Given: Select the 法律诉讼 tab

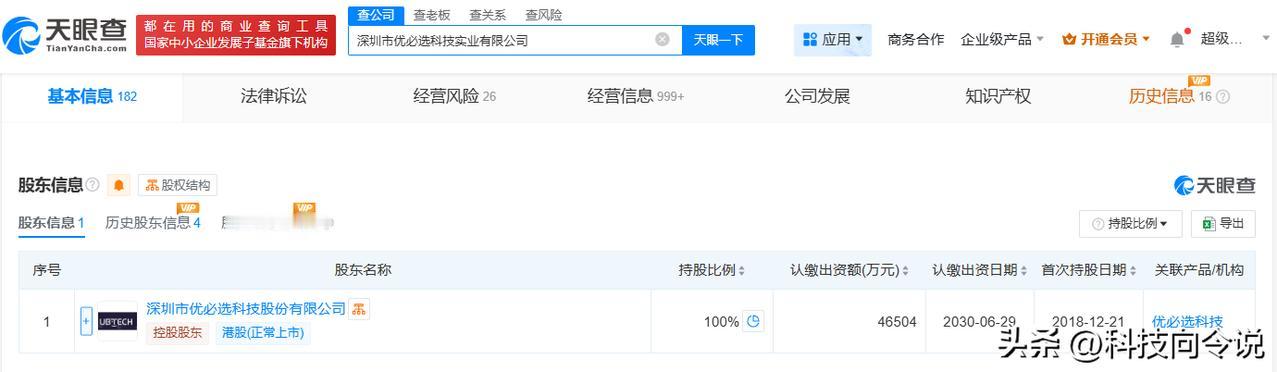Looking at the screenshot, I should point(274,97).
